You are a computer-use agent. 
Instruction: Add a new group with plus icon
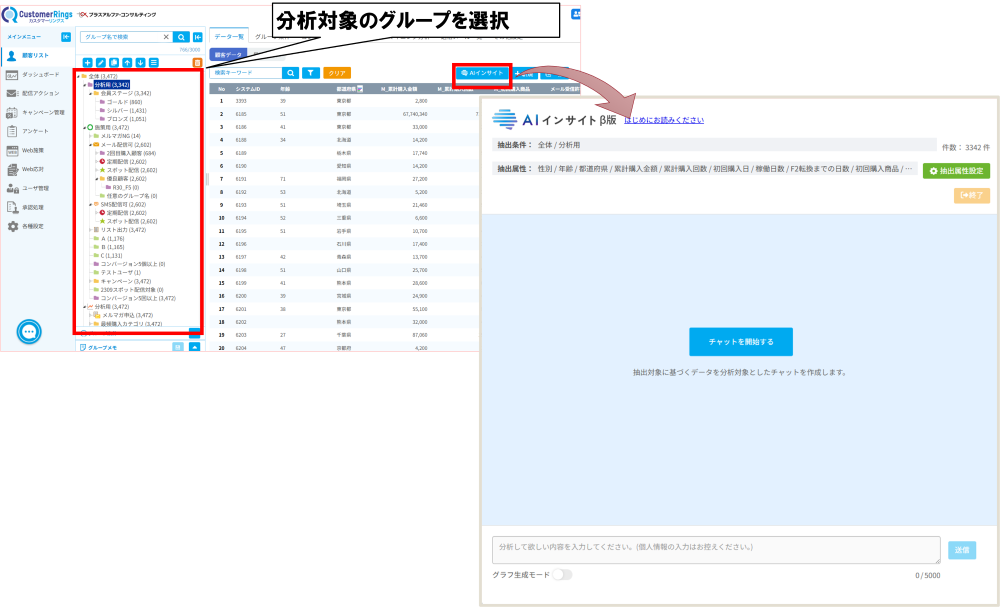pyautogui.click(x=87, y=62)
